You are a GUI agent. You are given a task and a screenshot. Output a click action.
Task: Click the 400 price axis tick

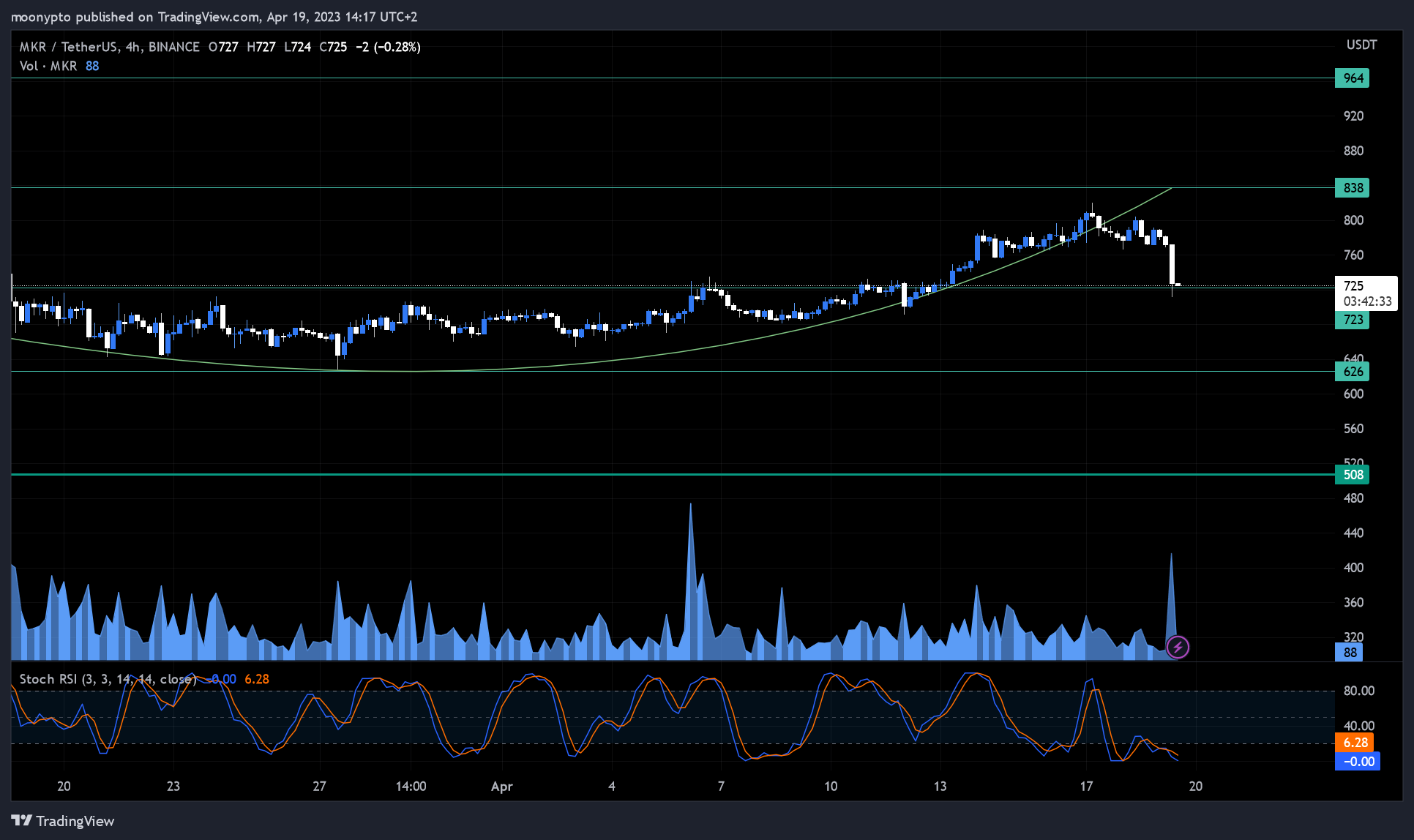pos(1353,568)
